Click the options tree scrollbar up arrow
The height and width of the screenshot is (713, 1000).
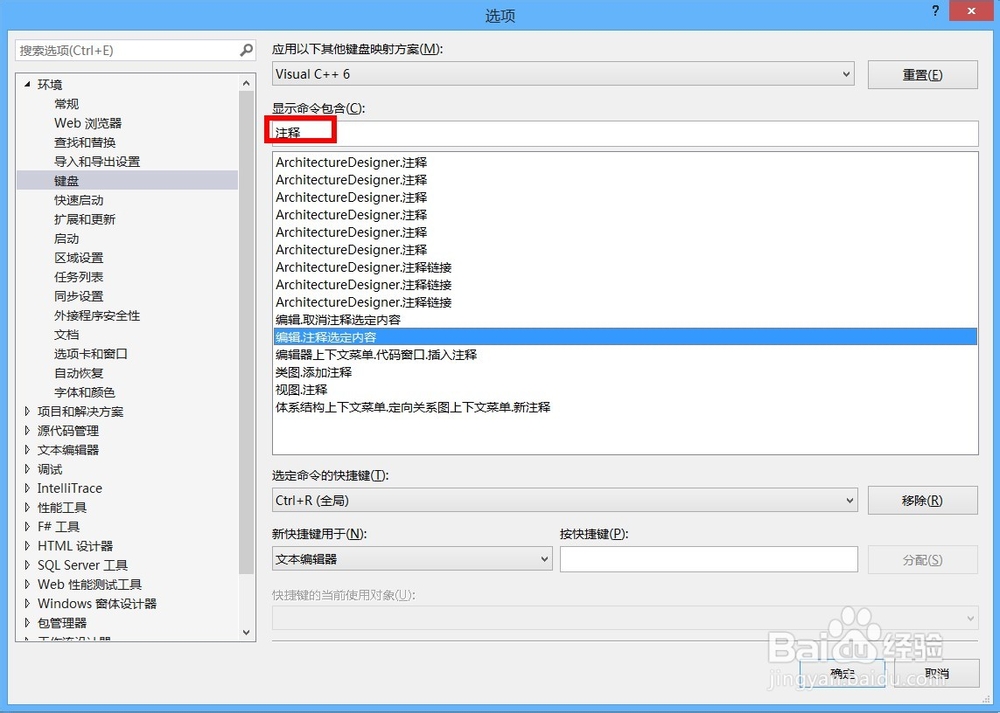coord(246,83)
